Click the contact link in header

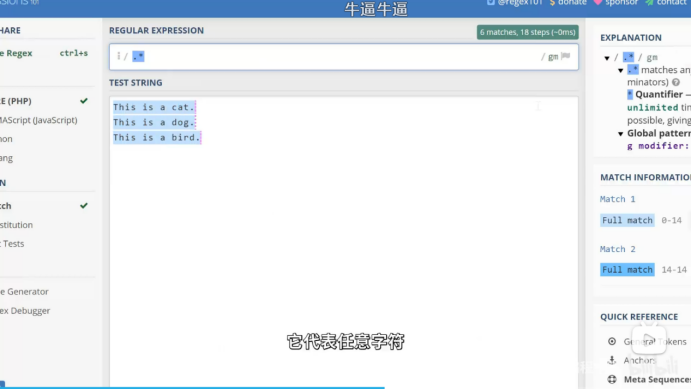[671, 3]
